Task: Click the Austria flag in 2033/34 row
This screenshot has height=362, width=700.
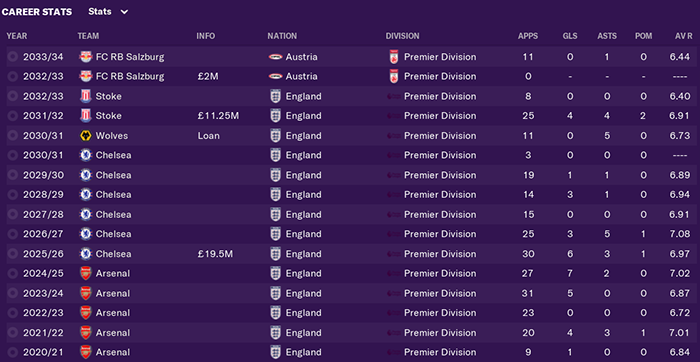Action: (x=275, y=57)
